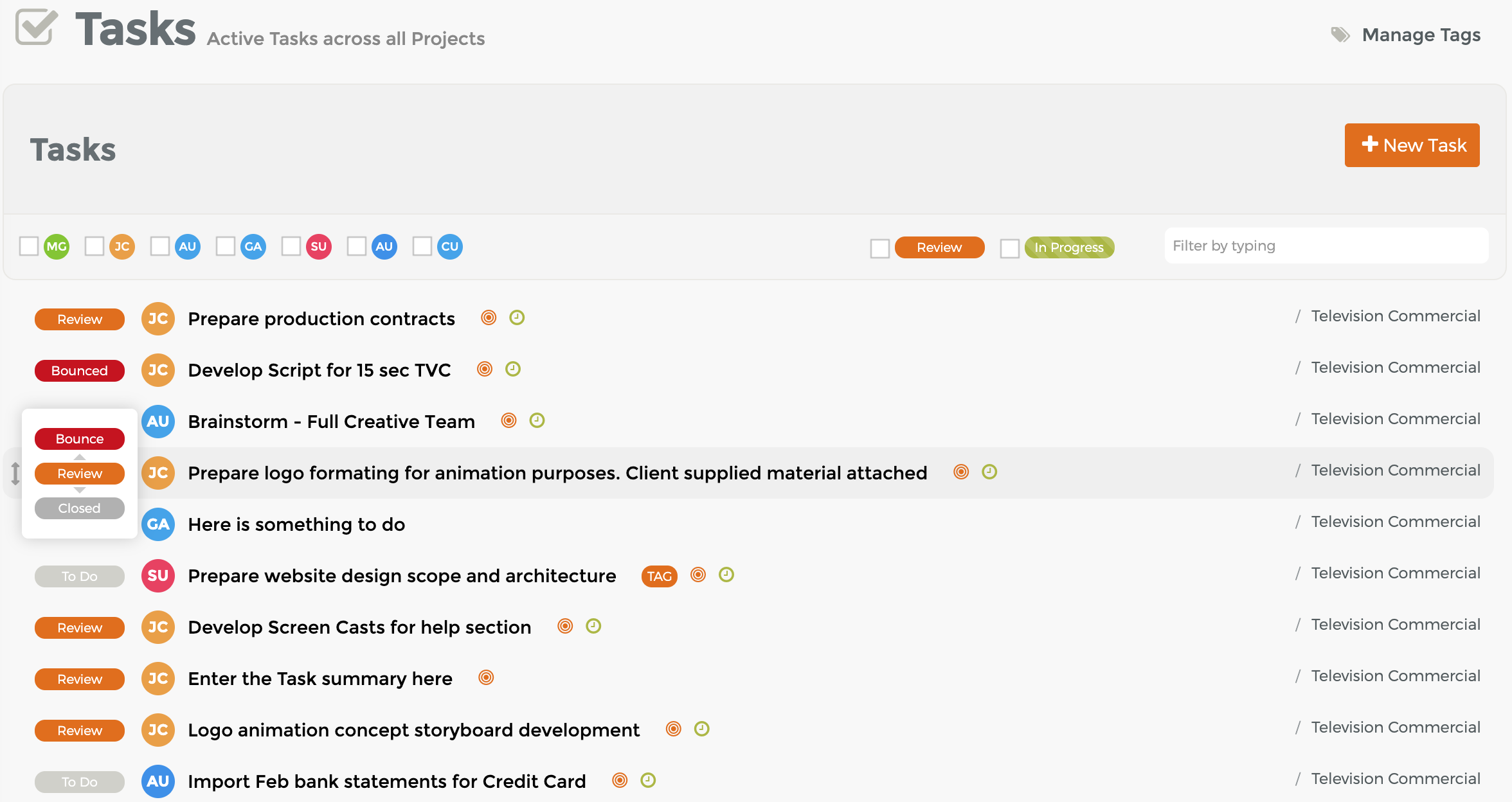
Task: Open Bounced status on Develop Script task
Action: coord(80,371)
